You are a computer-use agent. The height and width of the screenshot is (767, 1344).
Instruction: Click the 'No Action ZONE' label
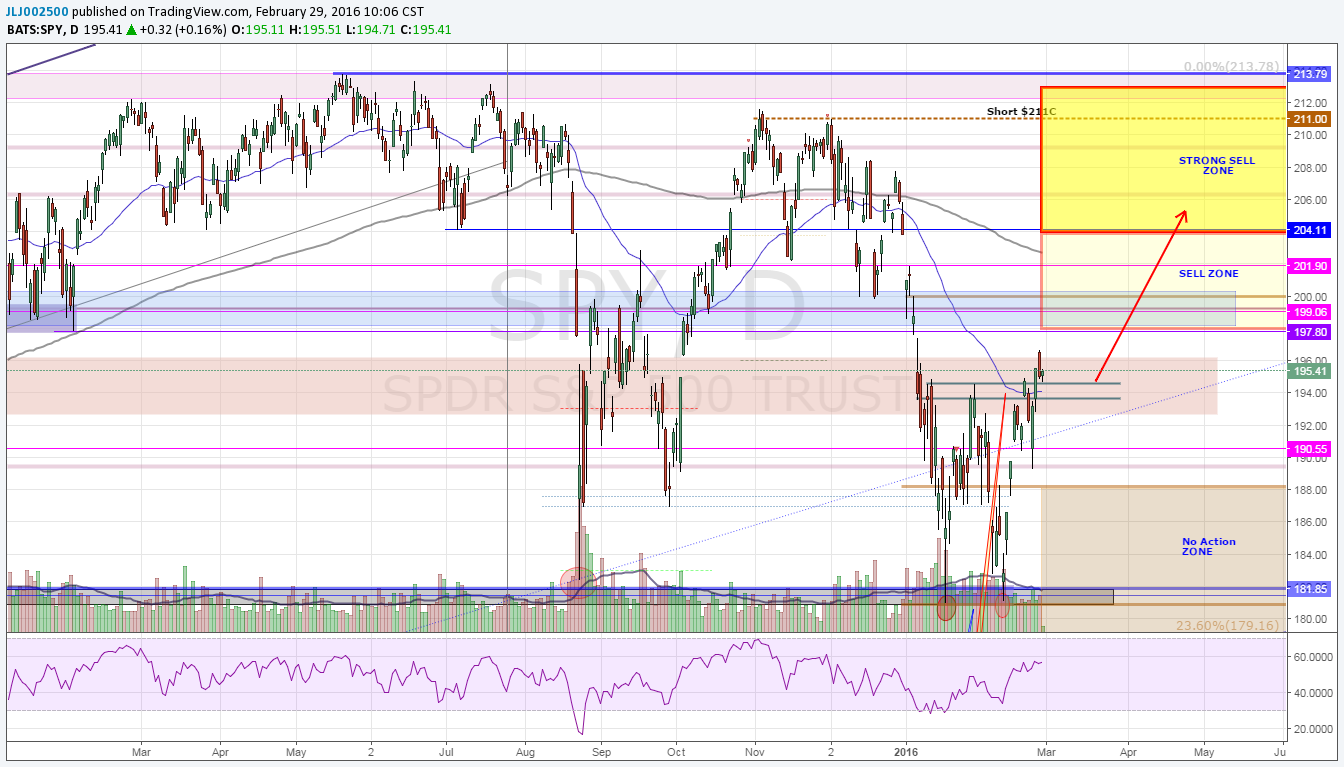point(1209,547)
